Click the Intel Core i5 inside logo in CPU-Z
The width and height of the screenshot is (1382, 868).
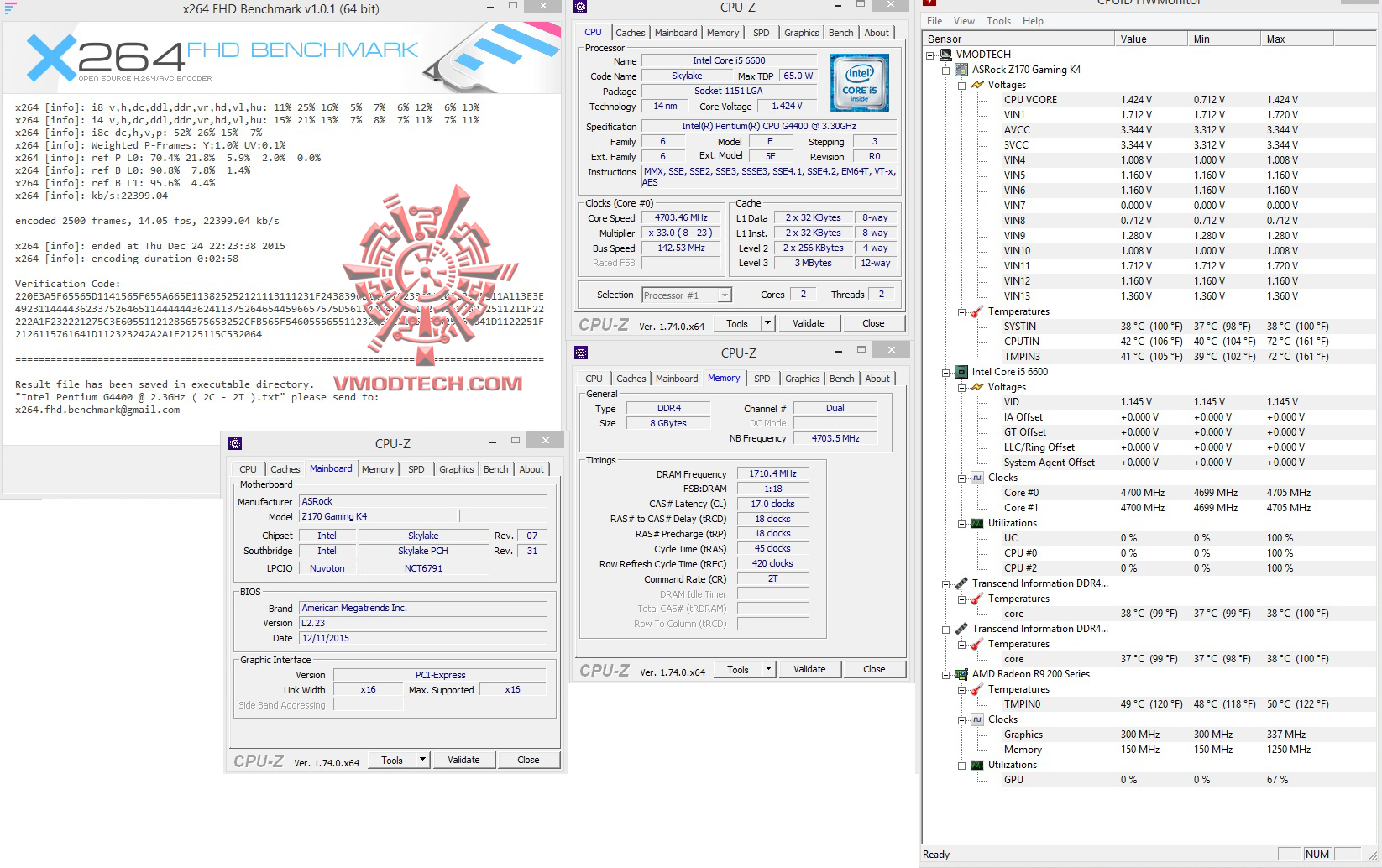(859, 83)
